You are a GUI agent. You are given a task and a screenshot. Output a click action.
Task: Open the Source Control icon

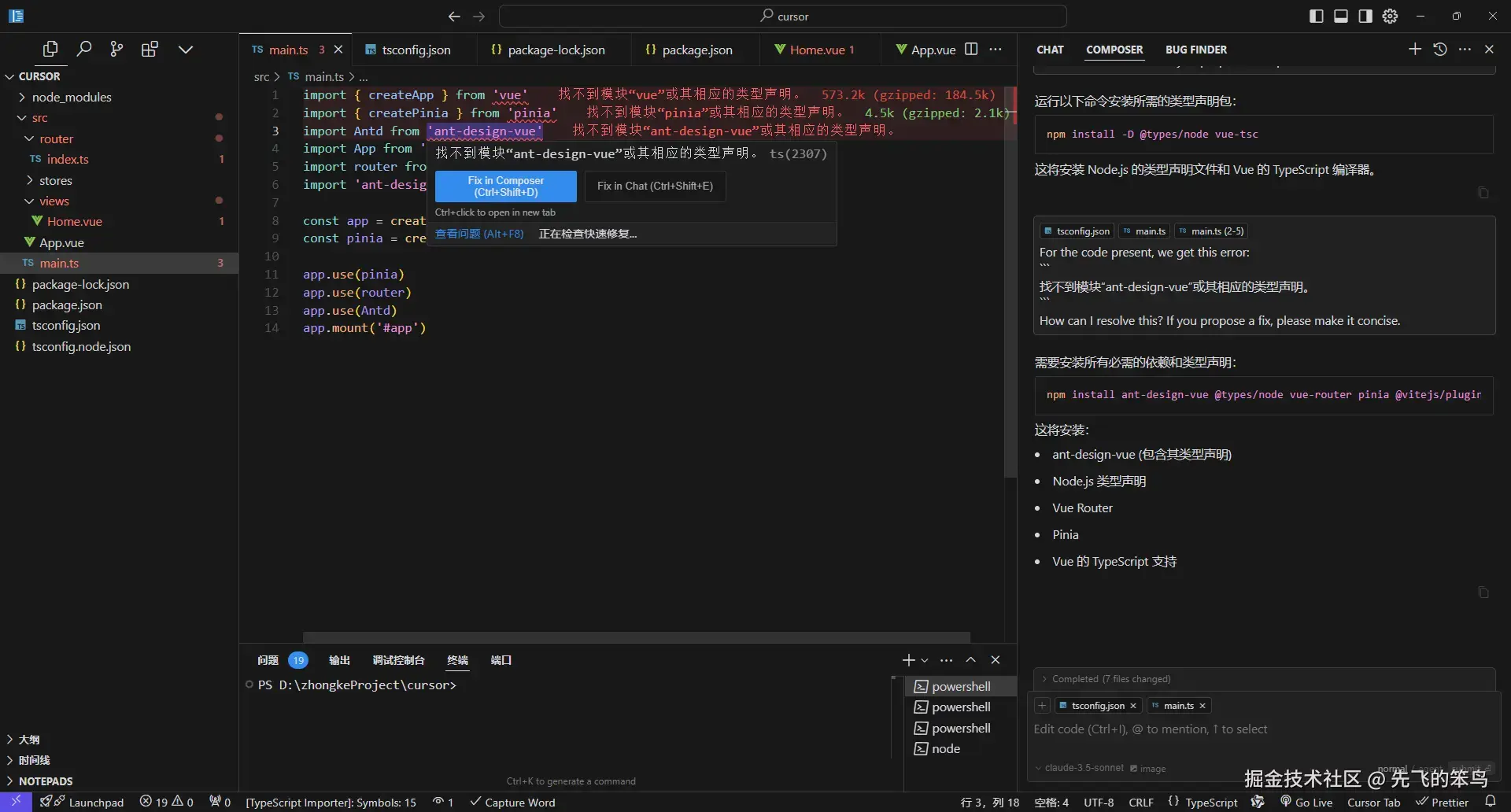coord(116,49)
